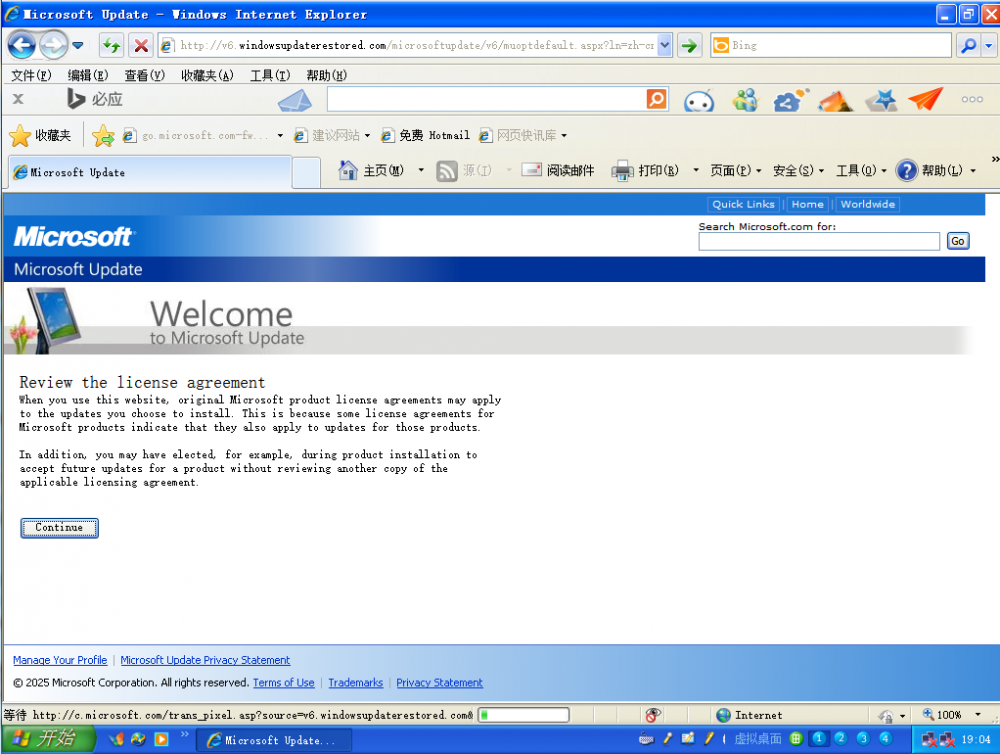Open the 工具(T) menu in menu bar

point(269,76)
